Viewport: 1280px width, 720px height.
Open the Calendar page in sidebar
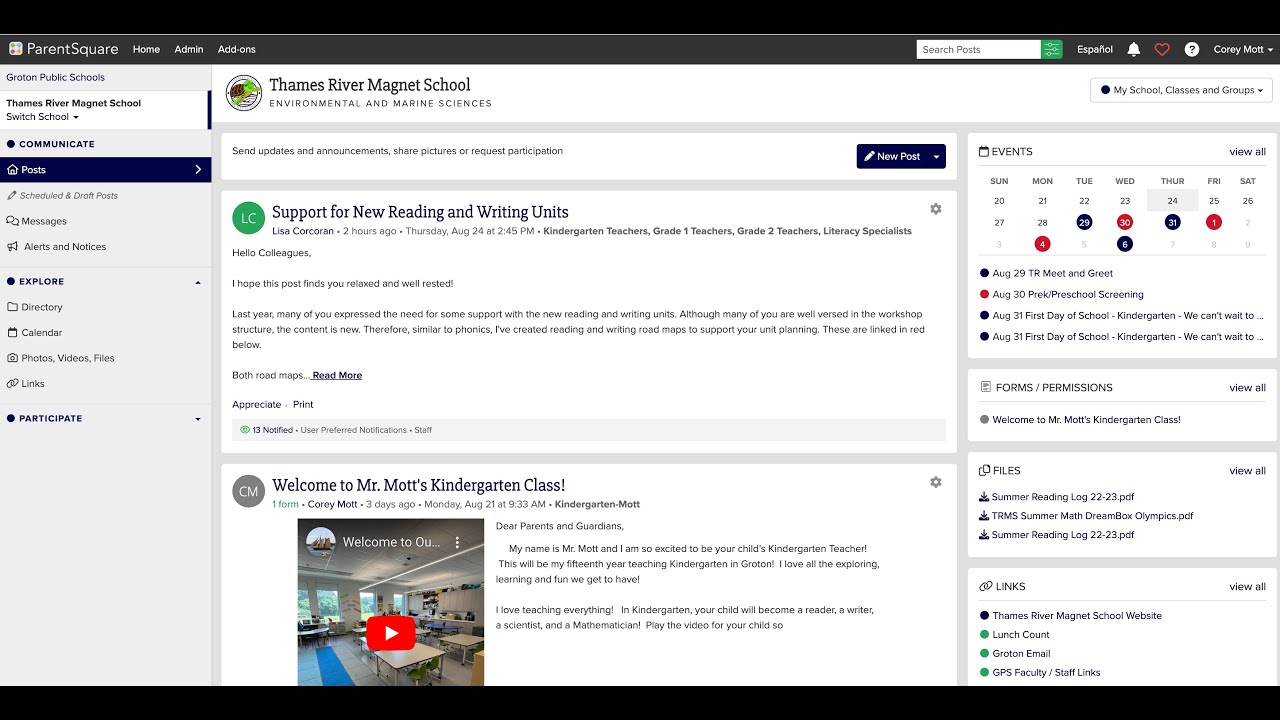click(35, 333)
